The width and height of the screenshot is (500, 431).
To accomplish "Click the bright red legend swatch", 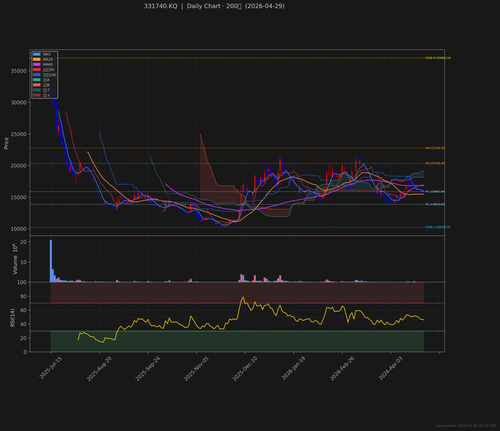I will point(37,70).
